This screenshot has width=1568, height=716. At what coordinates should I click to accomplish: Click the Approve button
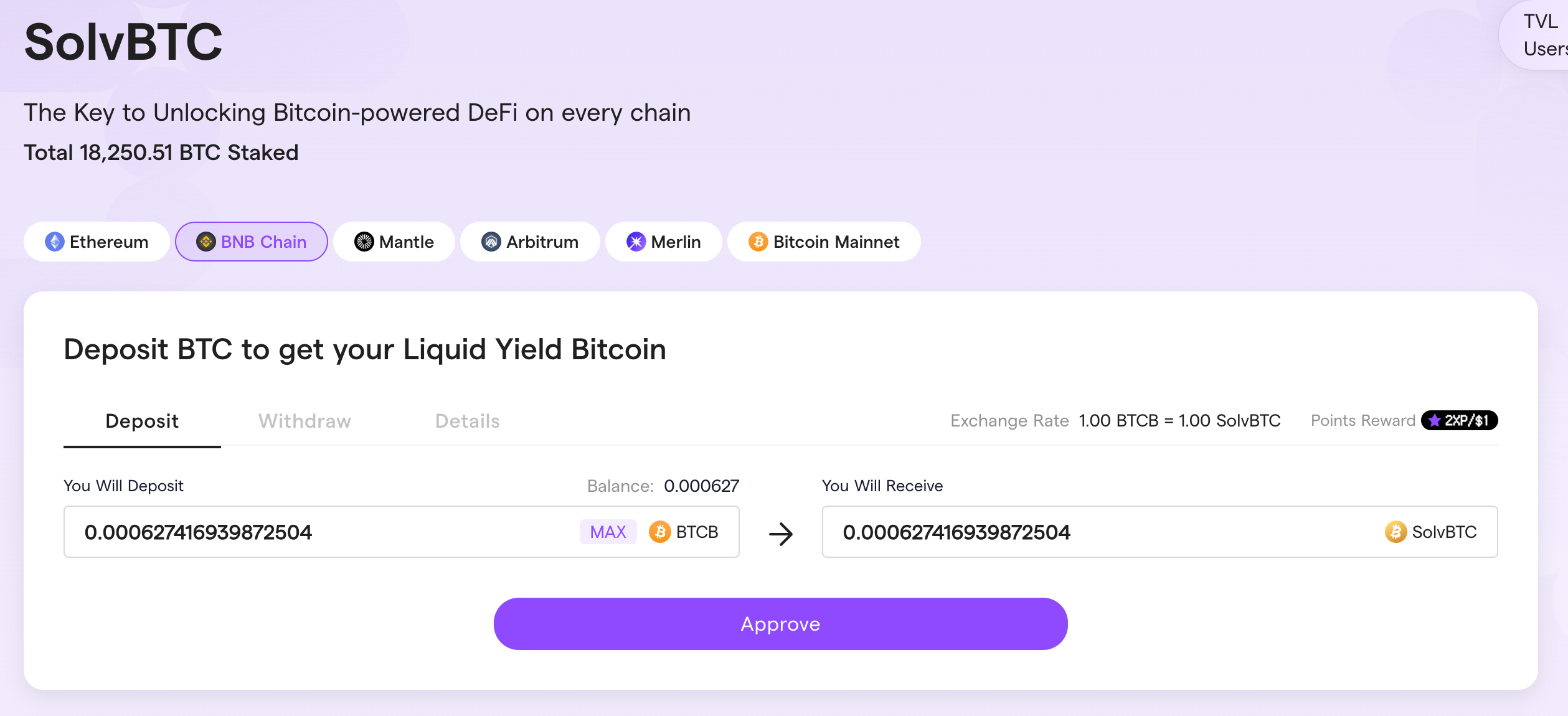[x=781, y=624]
